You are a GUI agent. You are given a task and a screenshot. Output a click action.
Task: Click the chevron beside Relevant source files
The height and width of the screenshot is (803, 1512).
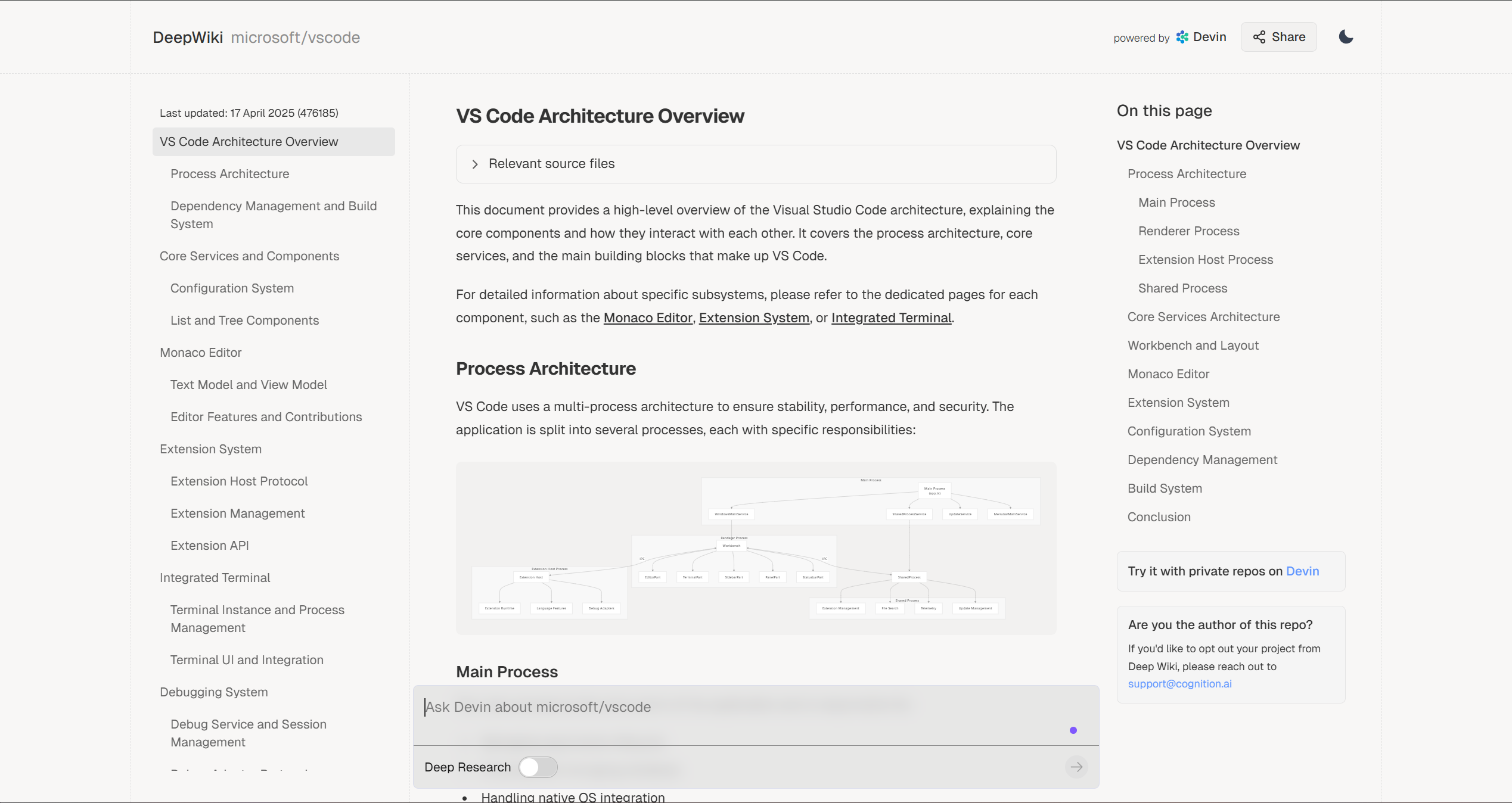pyautogui.click(x=475, y=164)
